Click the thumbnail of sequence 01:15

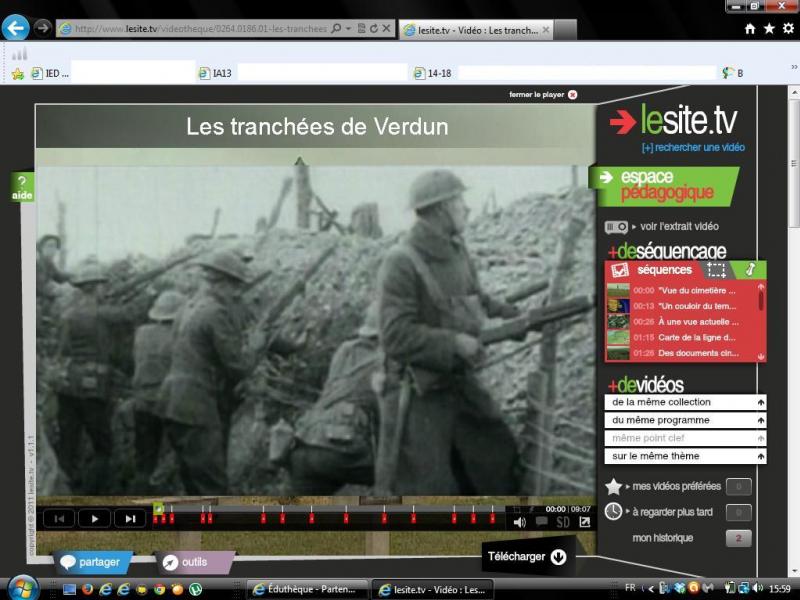tap(618, 337)
